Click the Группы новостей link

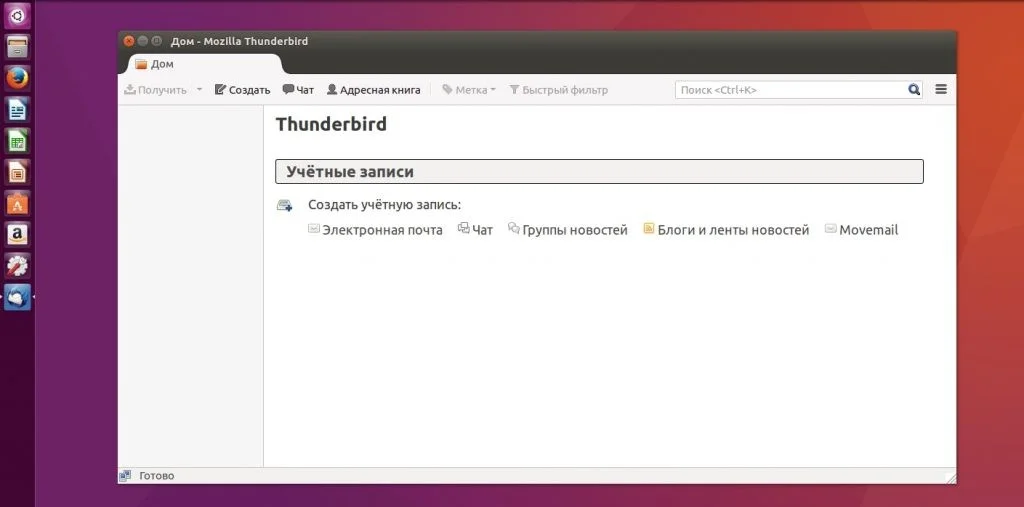568,230
